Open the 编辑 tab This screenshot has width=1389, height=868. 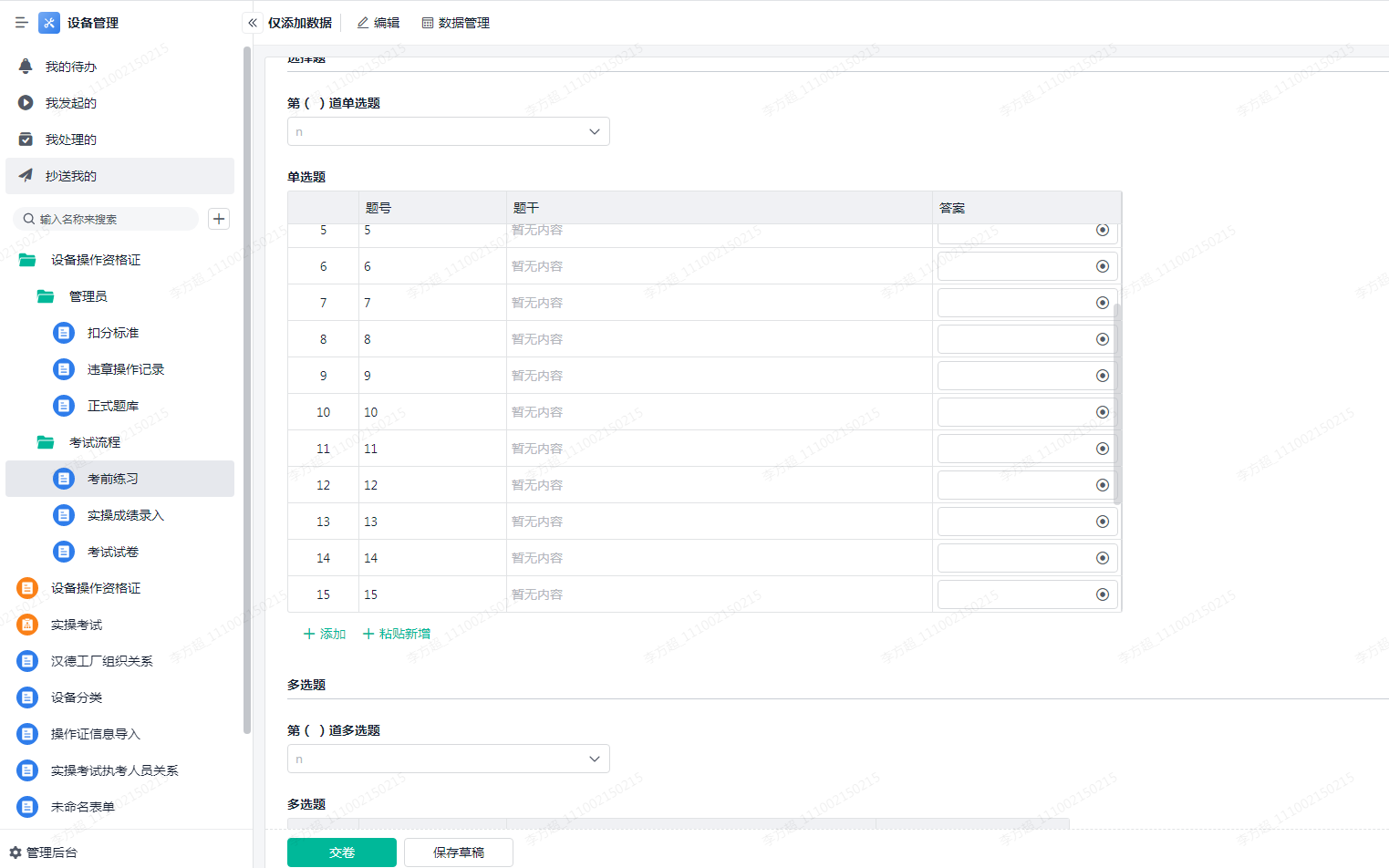click(x=378, y=23)
